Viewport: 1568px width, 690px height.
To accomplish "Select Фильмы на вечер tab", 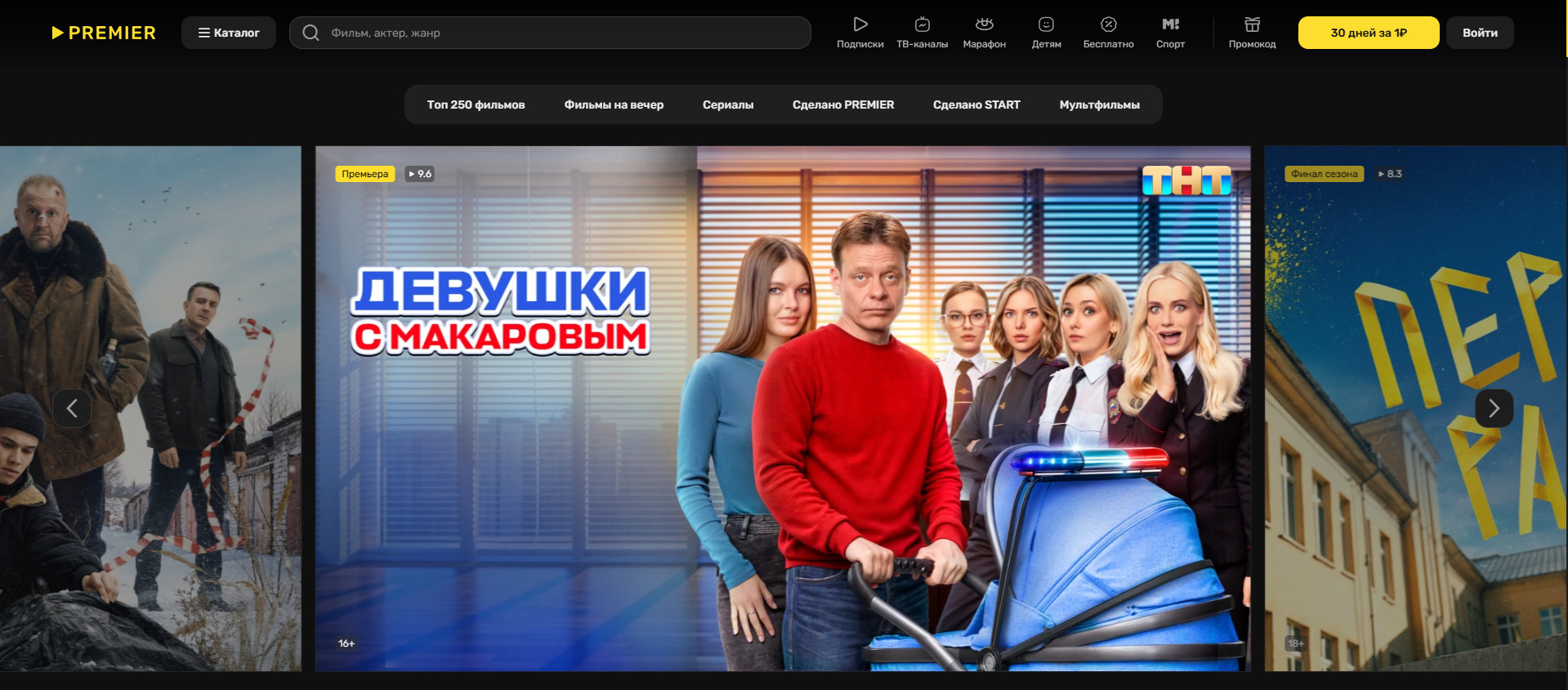I will [x=614, y=105].
